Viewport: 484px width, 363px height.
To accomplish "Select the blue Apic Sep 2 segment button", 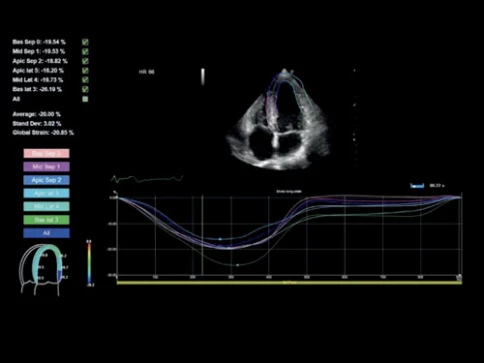I will 47,180.
